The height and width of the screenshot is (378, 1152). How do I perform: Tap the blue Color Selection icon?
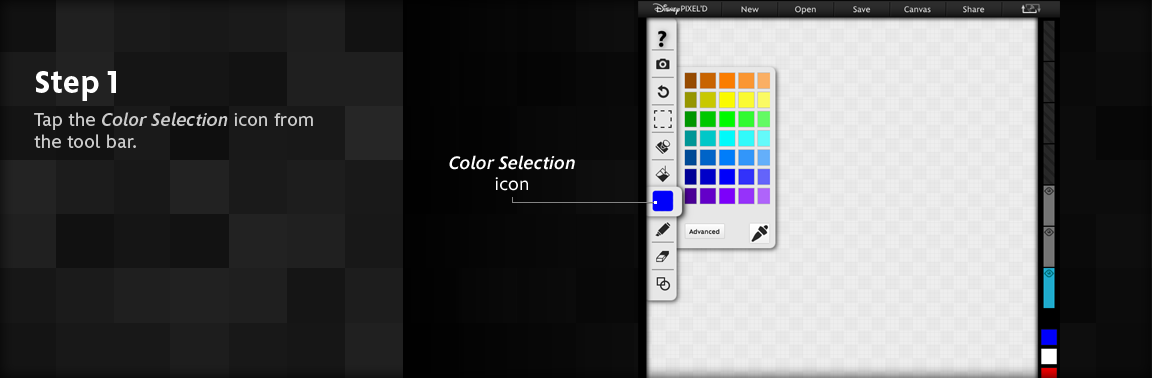(663, 201)
